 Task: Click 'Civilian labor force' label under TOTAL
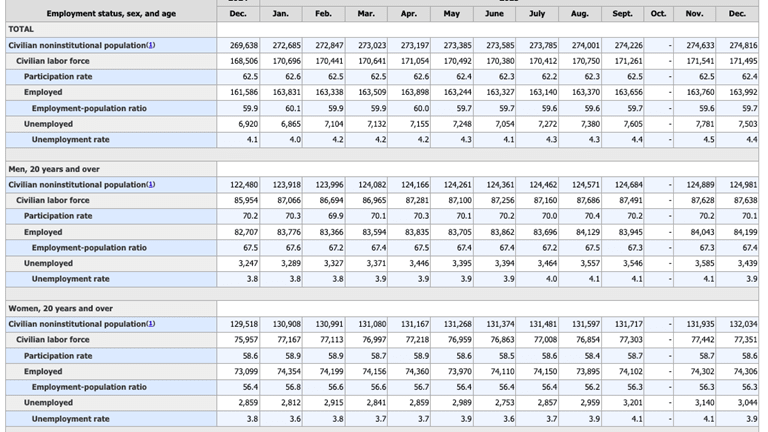(x=53, y=61)
